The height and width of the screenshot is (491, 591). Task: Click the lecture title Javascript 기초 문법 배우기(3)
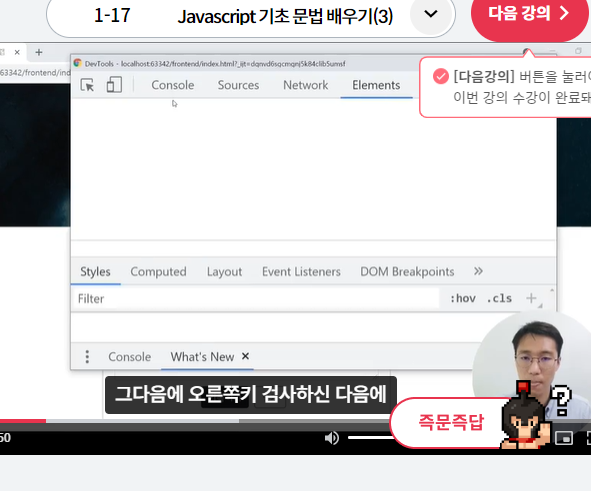pos(285,16)
